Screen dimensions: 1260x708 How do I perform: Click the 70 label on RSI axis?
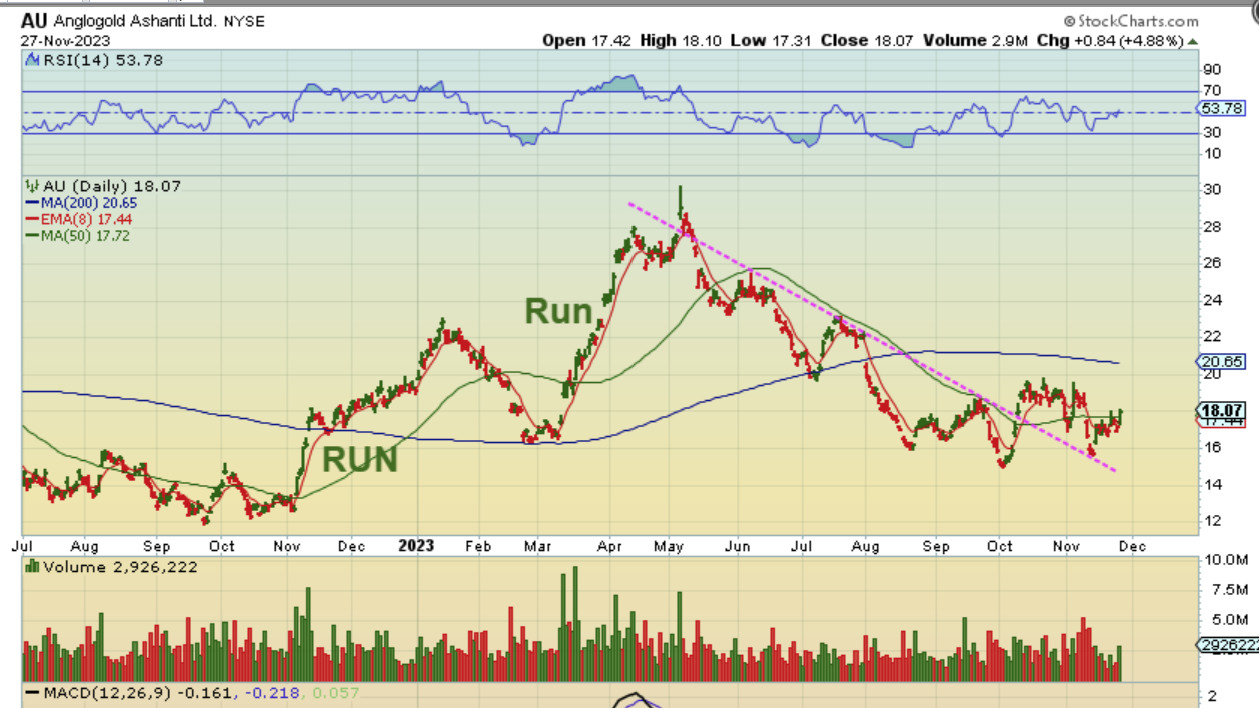[x=1213, y=90]
